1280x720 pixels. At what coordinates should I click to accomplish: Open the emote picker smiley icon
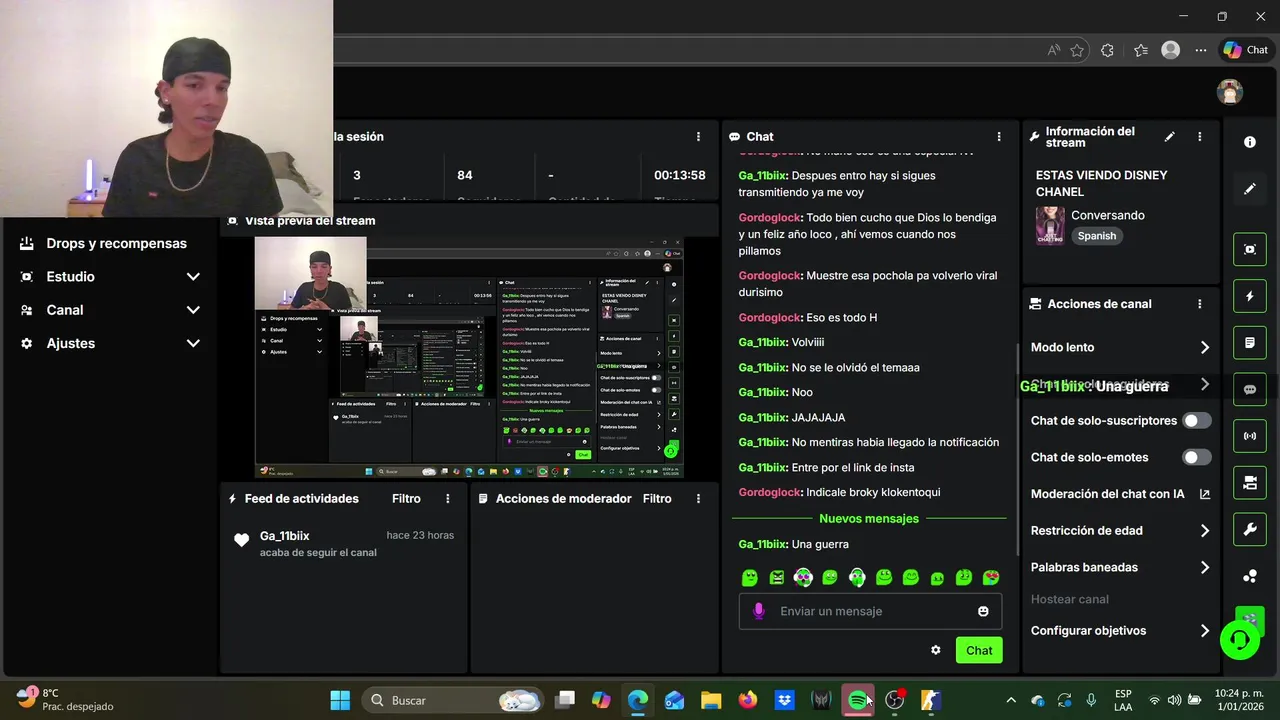click(x=983, y=611)
